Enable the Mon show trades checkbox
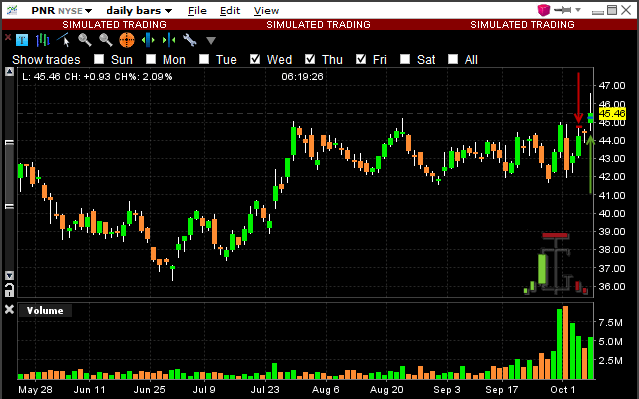Viewport: 639px width, 399px height. pyautogui.click(x=151, y=59)
